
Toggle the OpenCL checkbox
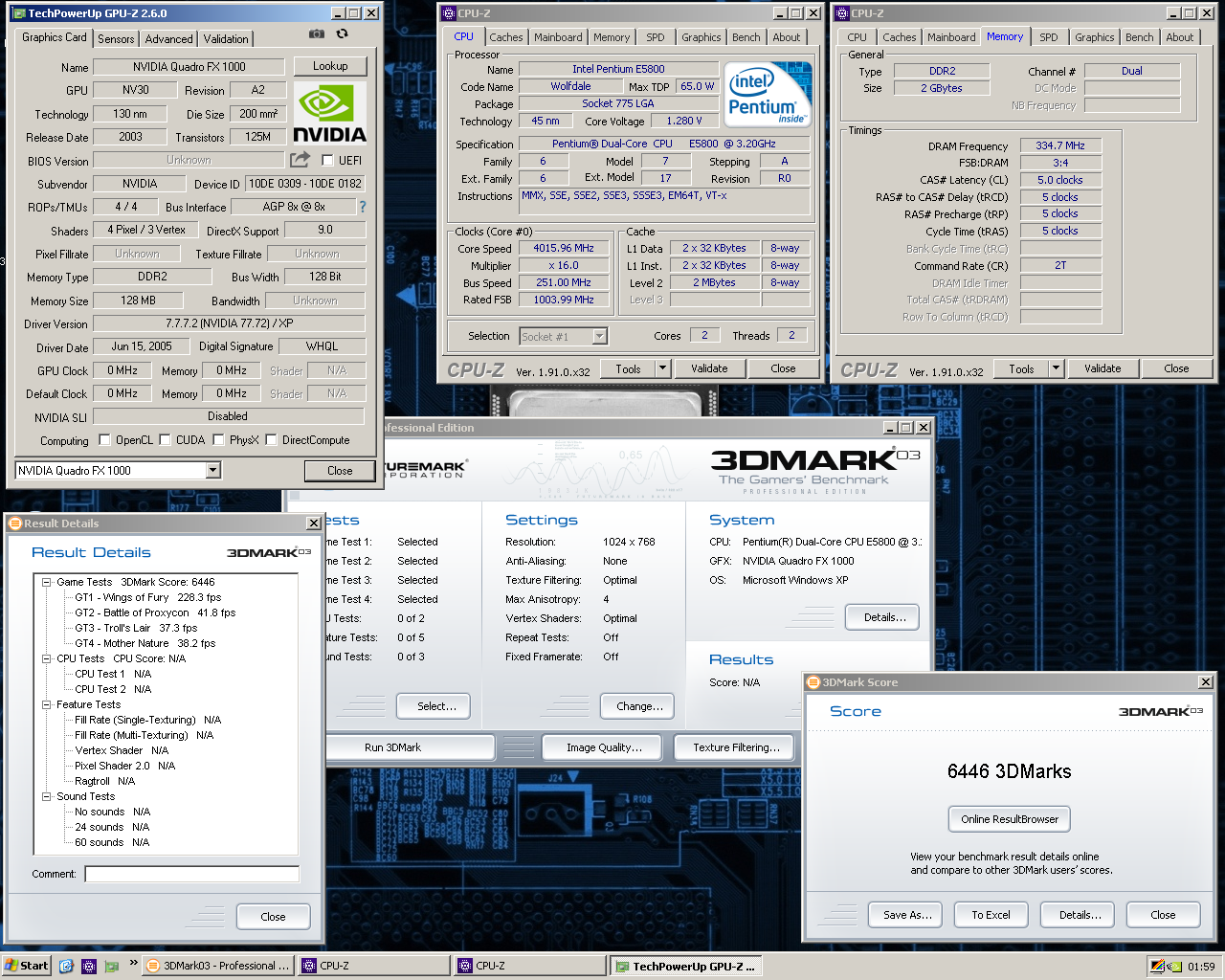(105, 440)
